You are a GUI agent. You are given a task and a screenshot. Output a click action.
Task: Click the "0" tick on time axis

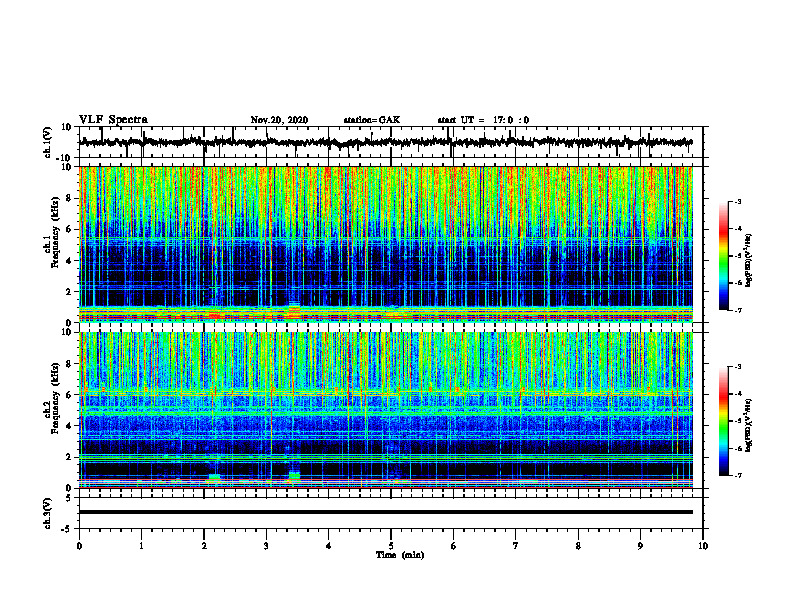(x=79, y=546)
